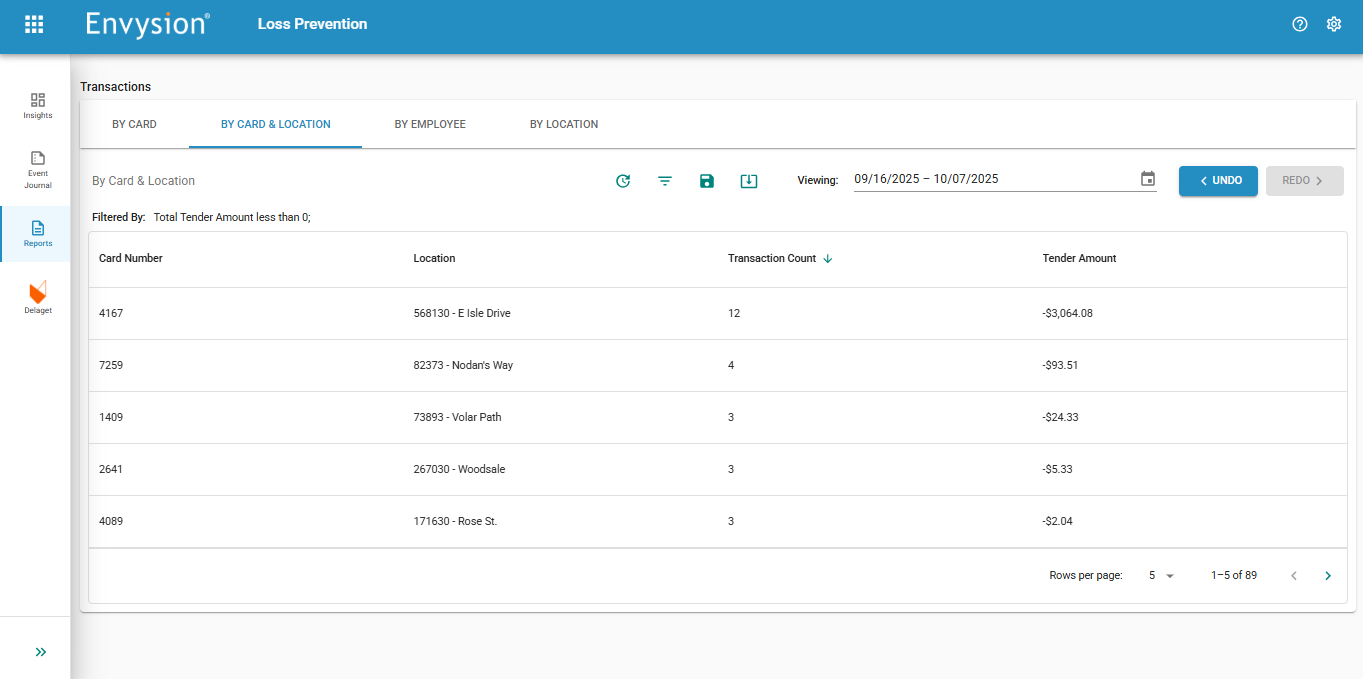Expand the sidebar with double chevron
Screen dimensions: 1363x679
point(41,652)
